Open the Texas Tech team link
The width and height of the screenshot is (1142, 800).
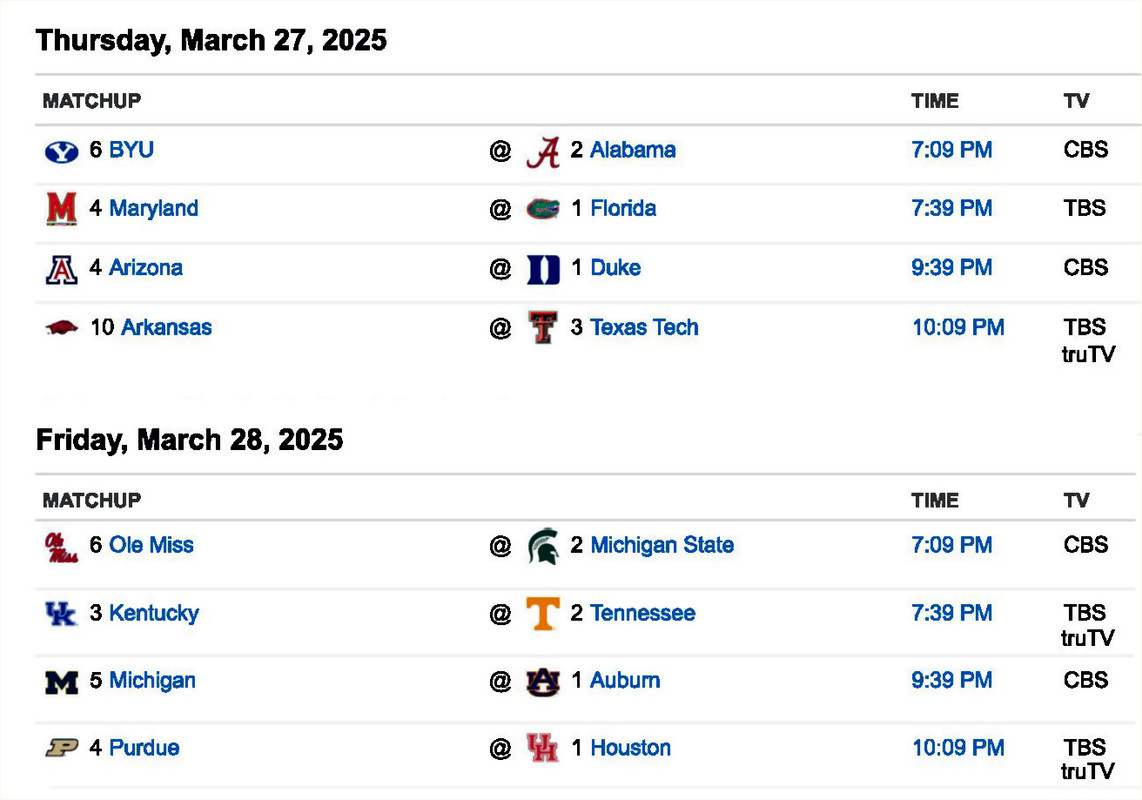(x=644, y=327)
